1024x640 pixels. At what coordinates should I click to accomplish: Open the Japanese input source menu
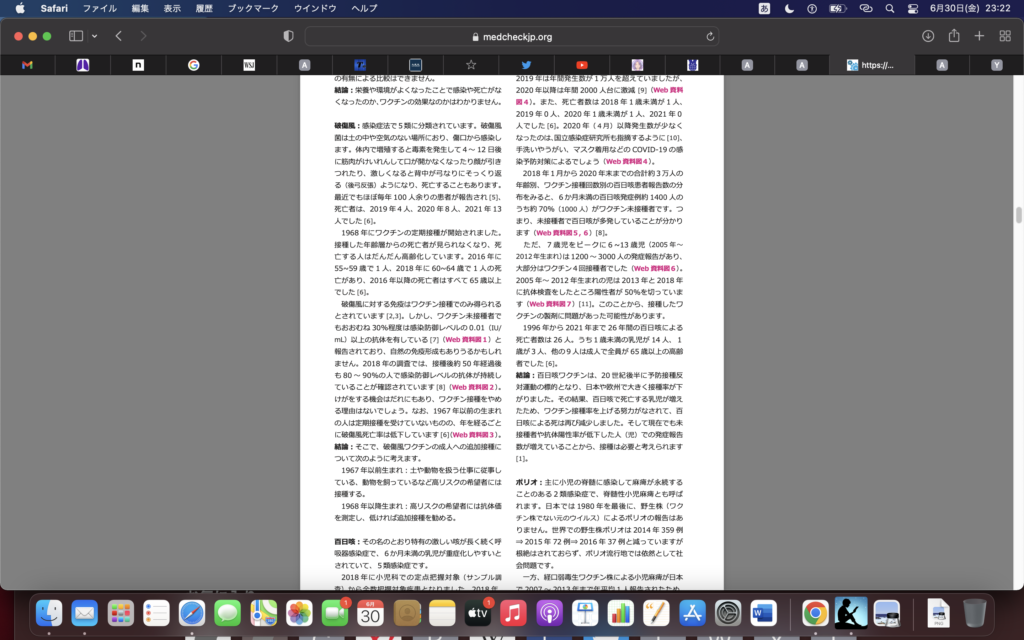765,8
